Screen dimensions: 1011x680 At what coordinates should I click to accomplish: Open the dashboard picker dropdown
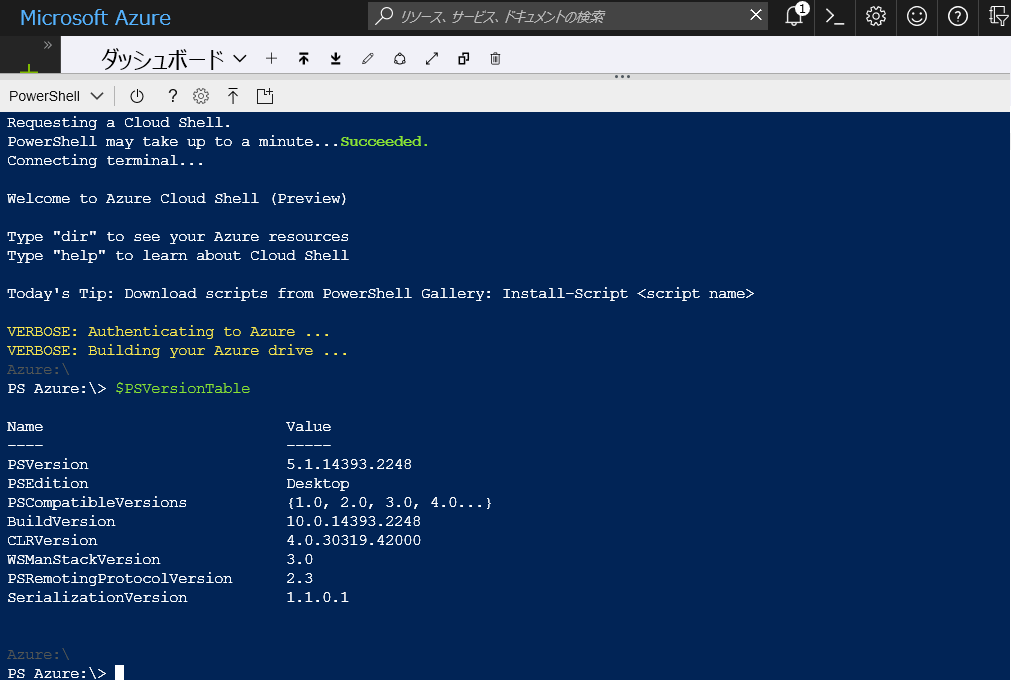pos(239,58)
